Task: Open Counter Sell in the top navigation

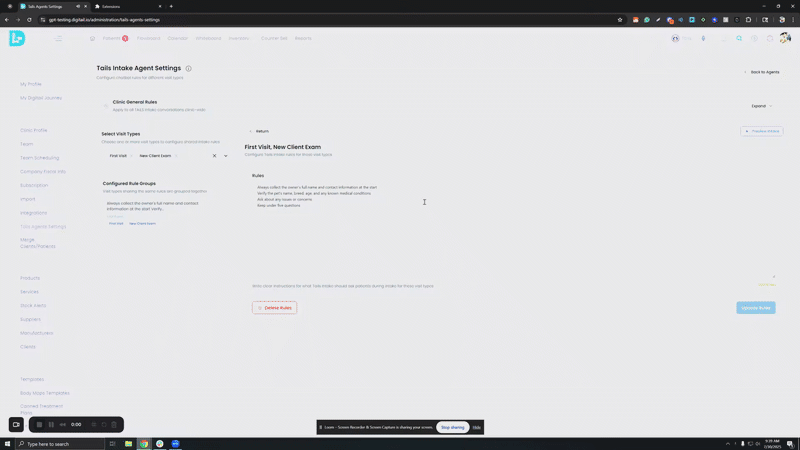Action: tap(274, 38)
